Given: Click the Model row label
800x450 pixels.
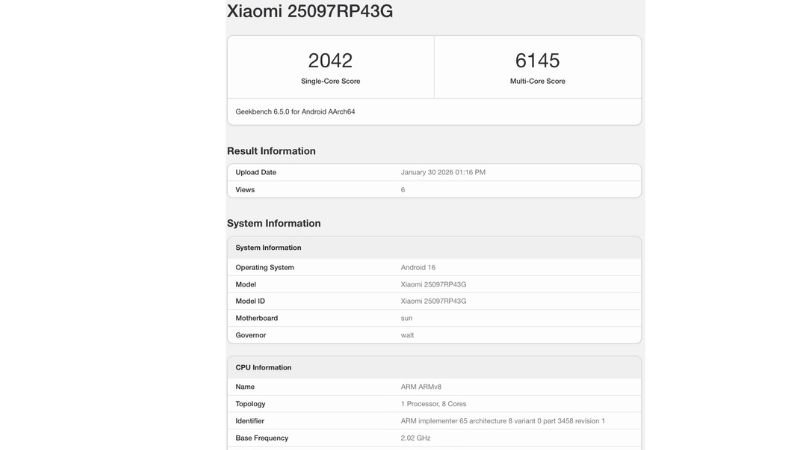Looking at the screenshot, I should point(245,285).
